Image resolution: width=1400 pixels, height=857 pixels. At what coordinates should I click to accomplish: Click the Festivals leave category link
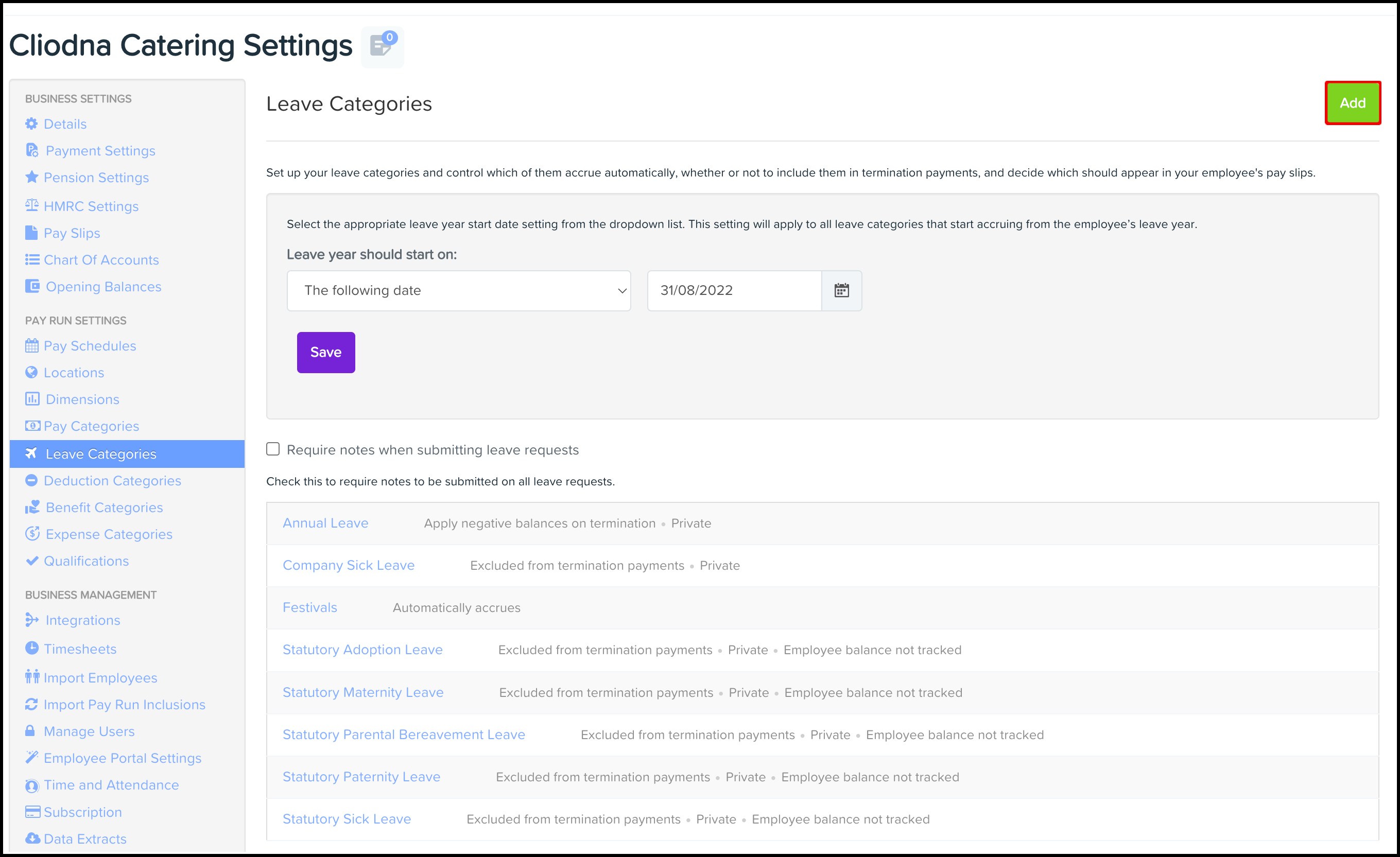click(x=309, y=607)
